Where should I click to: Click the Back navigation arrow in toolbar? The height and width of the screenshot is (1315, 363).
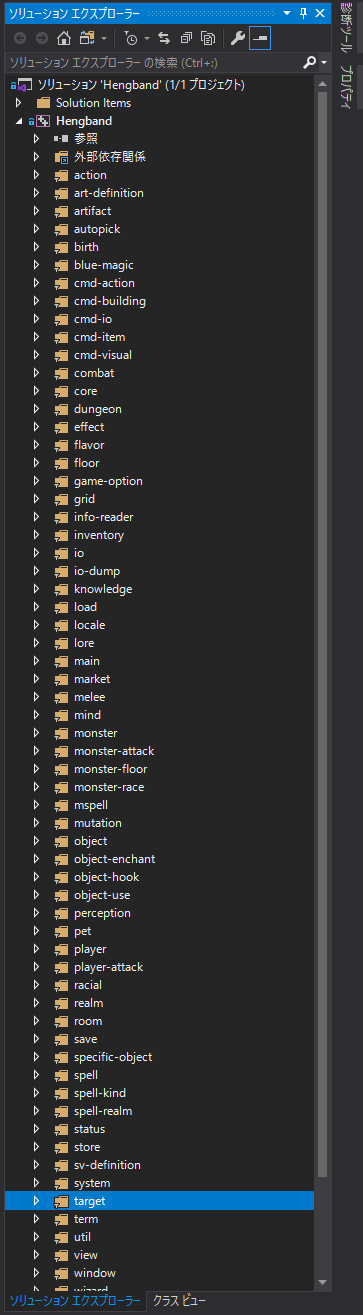[20, 38]
